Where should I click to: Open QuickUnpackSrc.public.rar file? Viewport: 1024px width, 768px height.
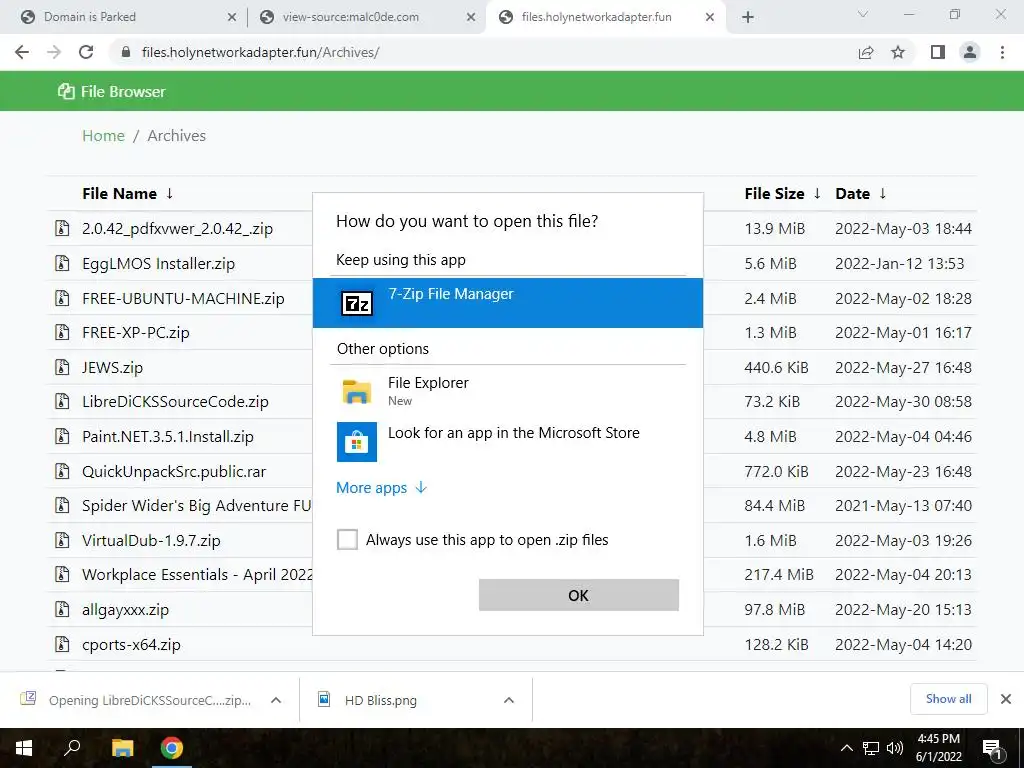click(174, 471)
